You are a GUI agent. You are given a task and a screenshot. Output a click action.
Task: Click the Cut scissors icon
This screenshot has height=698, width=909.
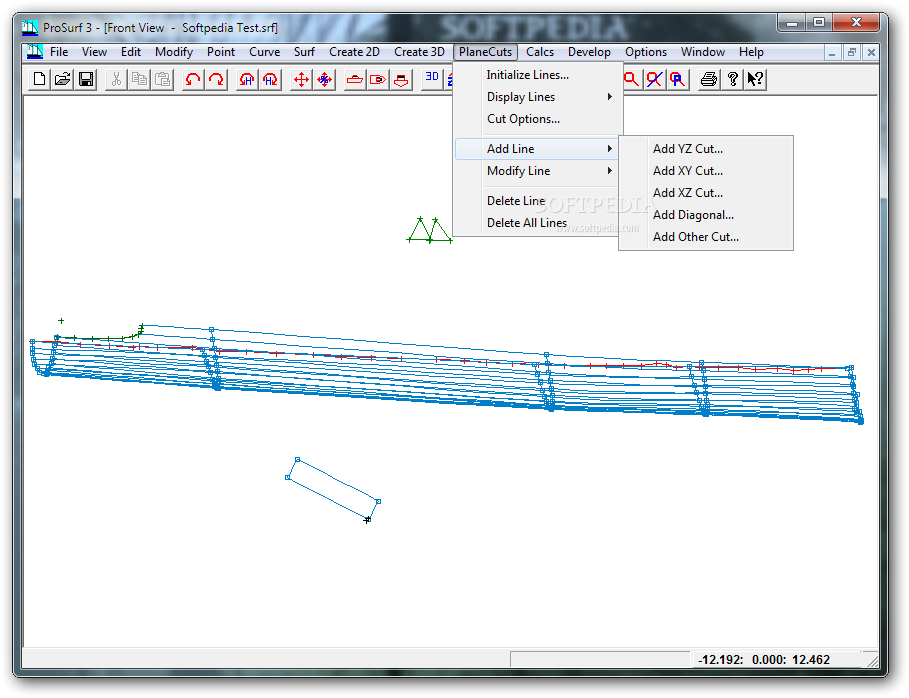116,79
